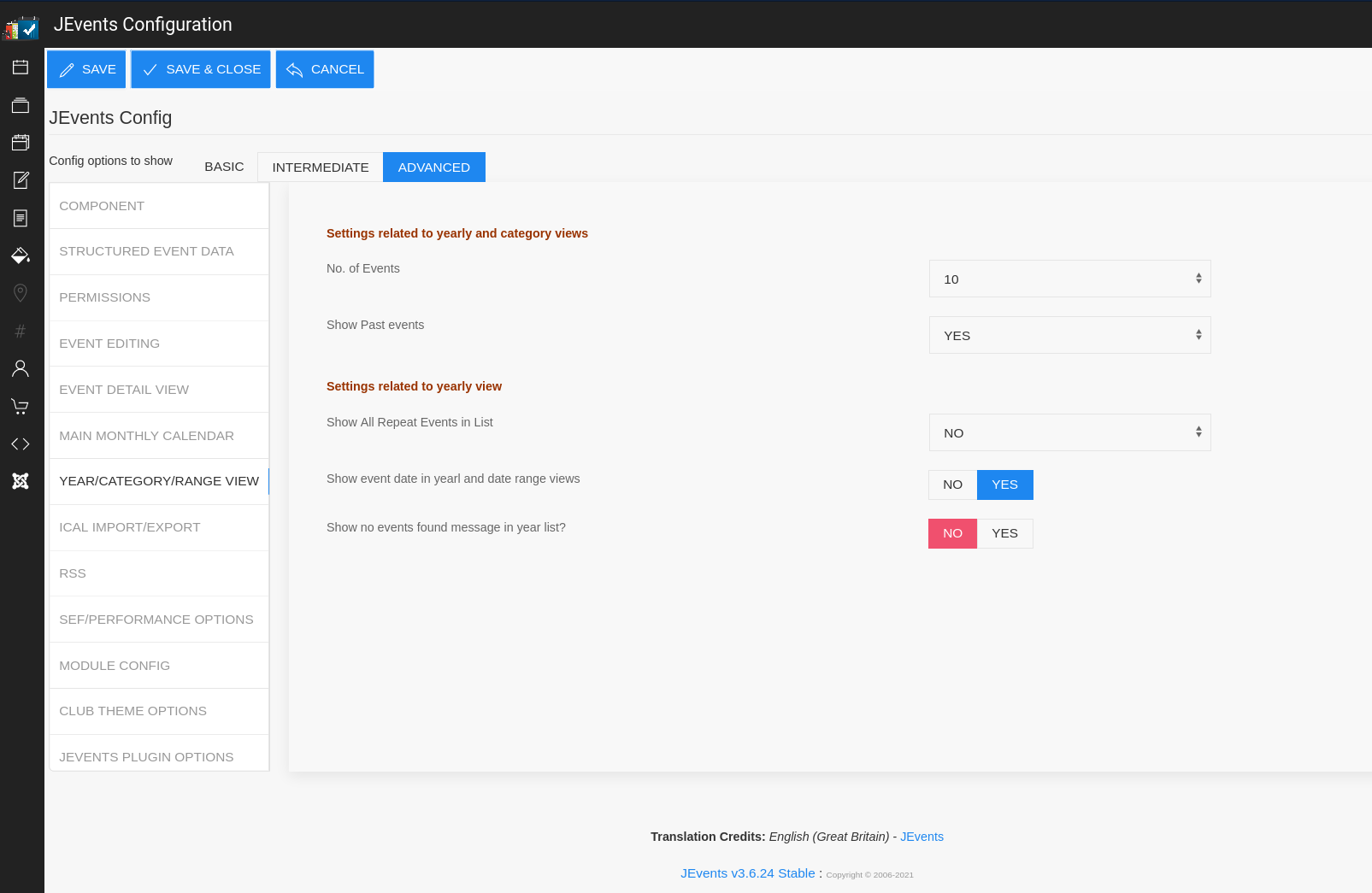The image size is (1372, 893).
Task: Click the 'Config options to show' label
Action: coord(110,161)
